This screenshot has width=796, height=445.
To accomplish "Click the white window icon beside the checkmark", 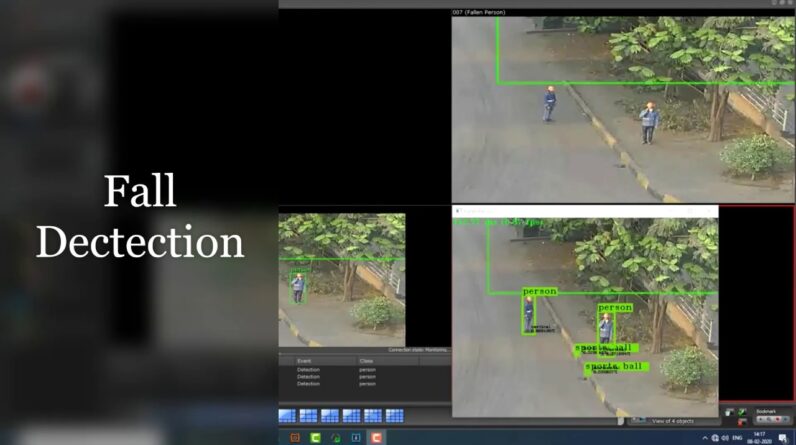I will 729,413.
